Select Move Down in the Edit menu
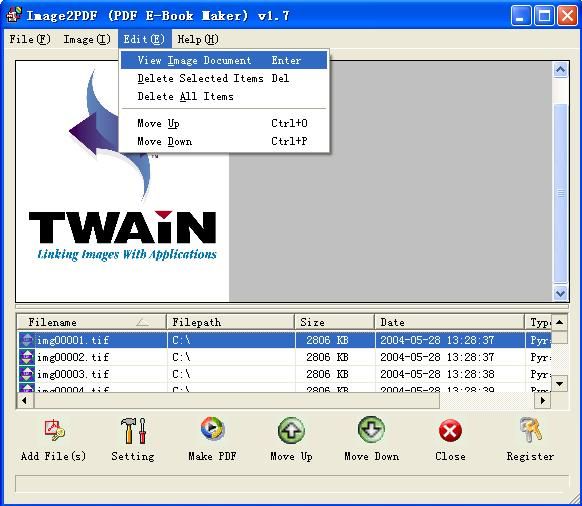Screen dimensions: 582x506 pyautogui.click(x=224, y=141)
